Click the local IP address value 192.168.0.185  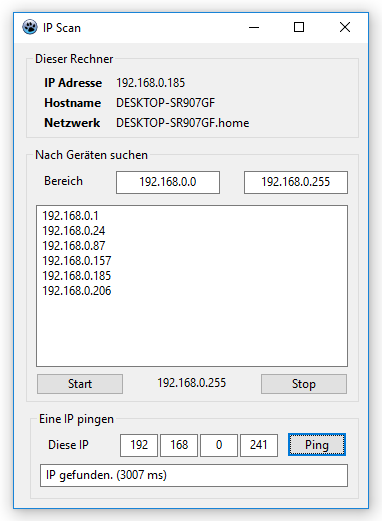pyautogui.click(x=150, y=83)
